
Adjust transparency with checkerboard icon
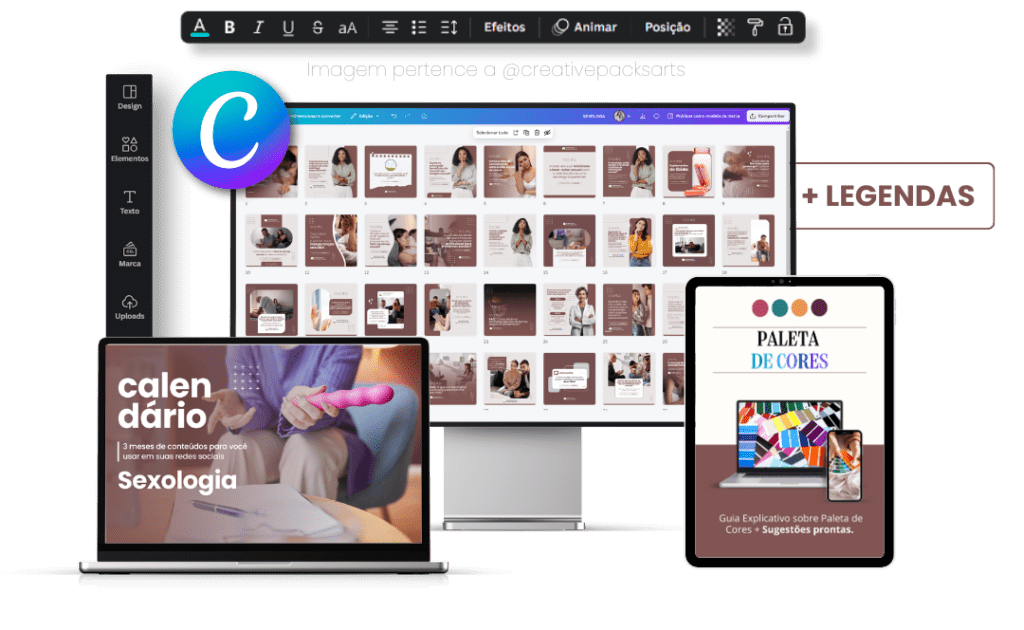726,27
